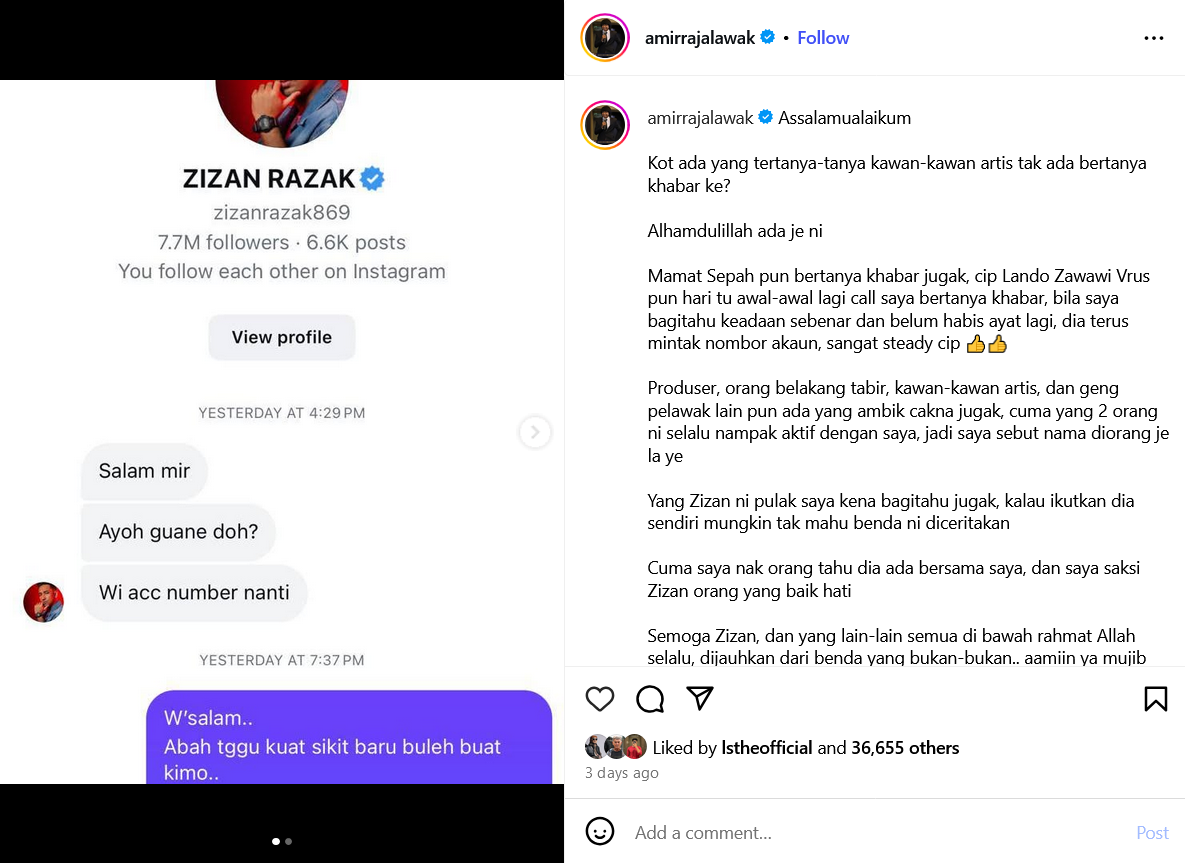Submit the comment with the Post button

click(1152, 832)
